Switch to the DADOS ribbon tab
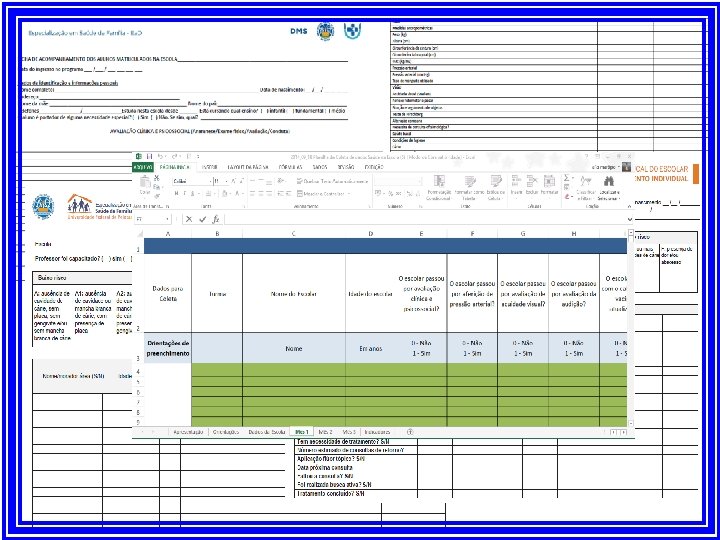 pos(320,167)
